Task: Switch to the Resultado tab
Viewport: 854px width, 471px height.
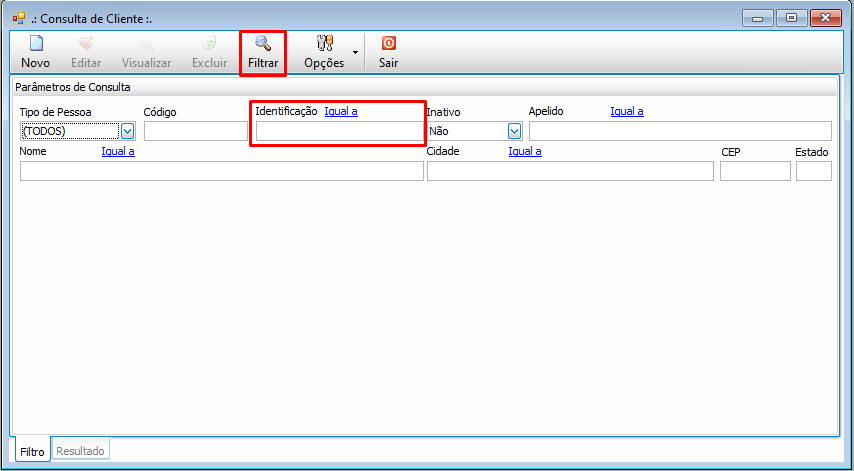Action: [81, 451]
